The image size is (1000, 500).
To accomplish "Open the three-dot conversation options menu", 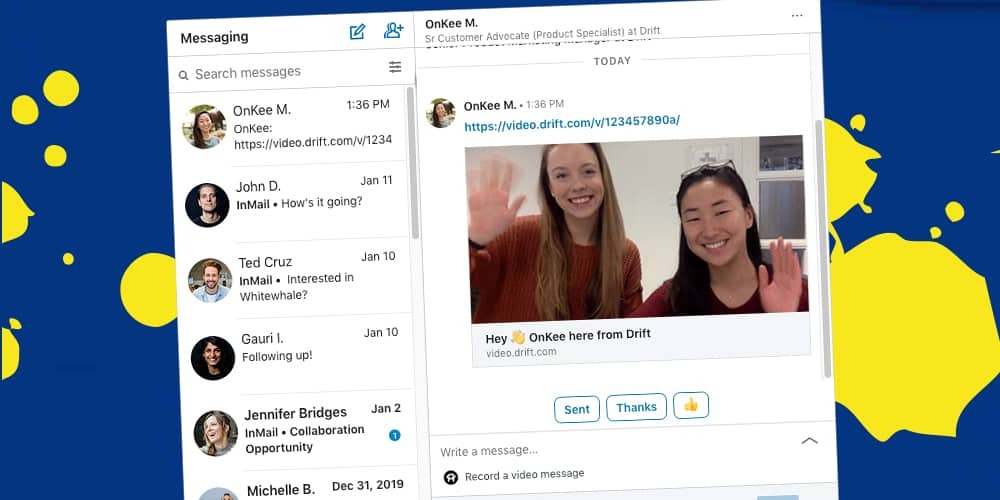I will coord(797,16).
